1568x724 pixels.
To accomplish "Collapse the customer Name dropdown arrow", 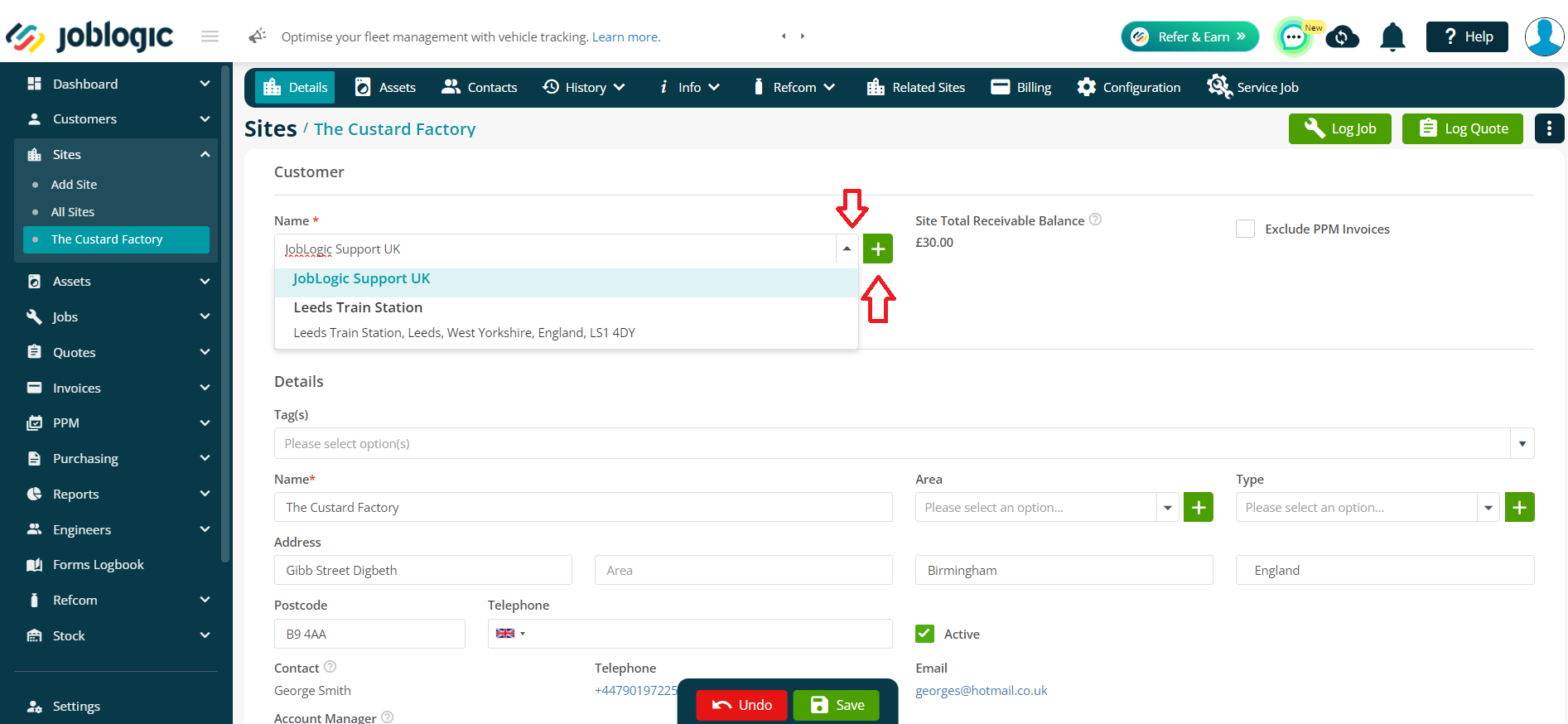I will pyautogui.click(x=847, y=249).
